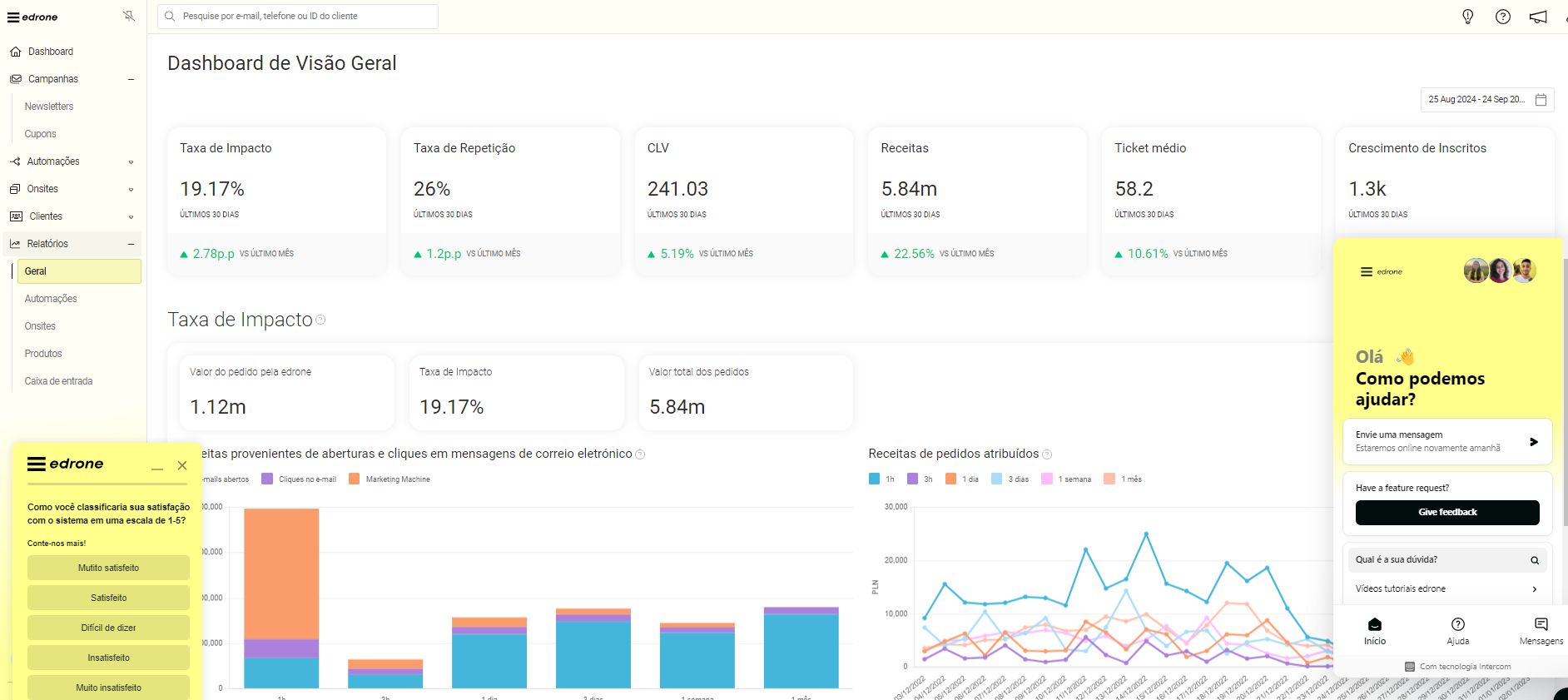1568x700 pixels.
Task: Toggle the 3 dias legend series
Action: click(1010, 479)
